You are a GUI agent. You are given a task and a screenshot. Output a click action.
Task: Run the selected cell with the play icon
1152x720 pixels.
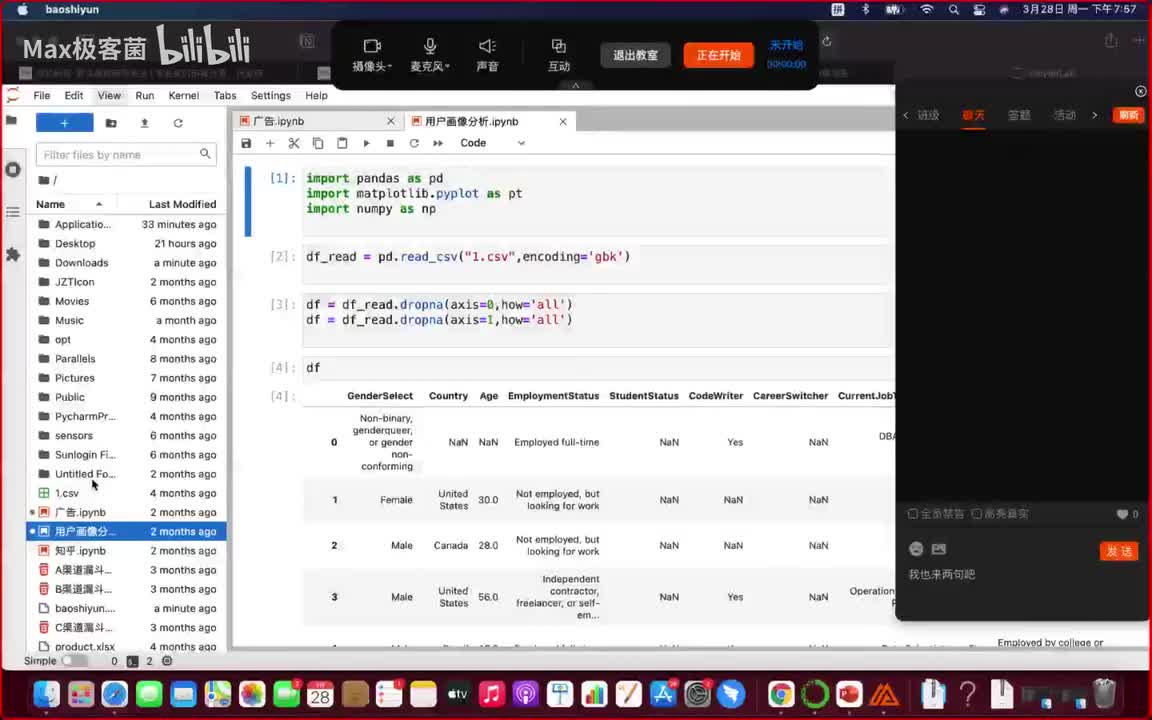(x=367, y=143)
